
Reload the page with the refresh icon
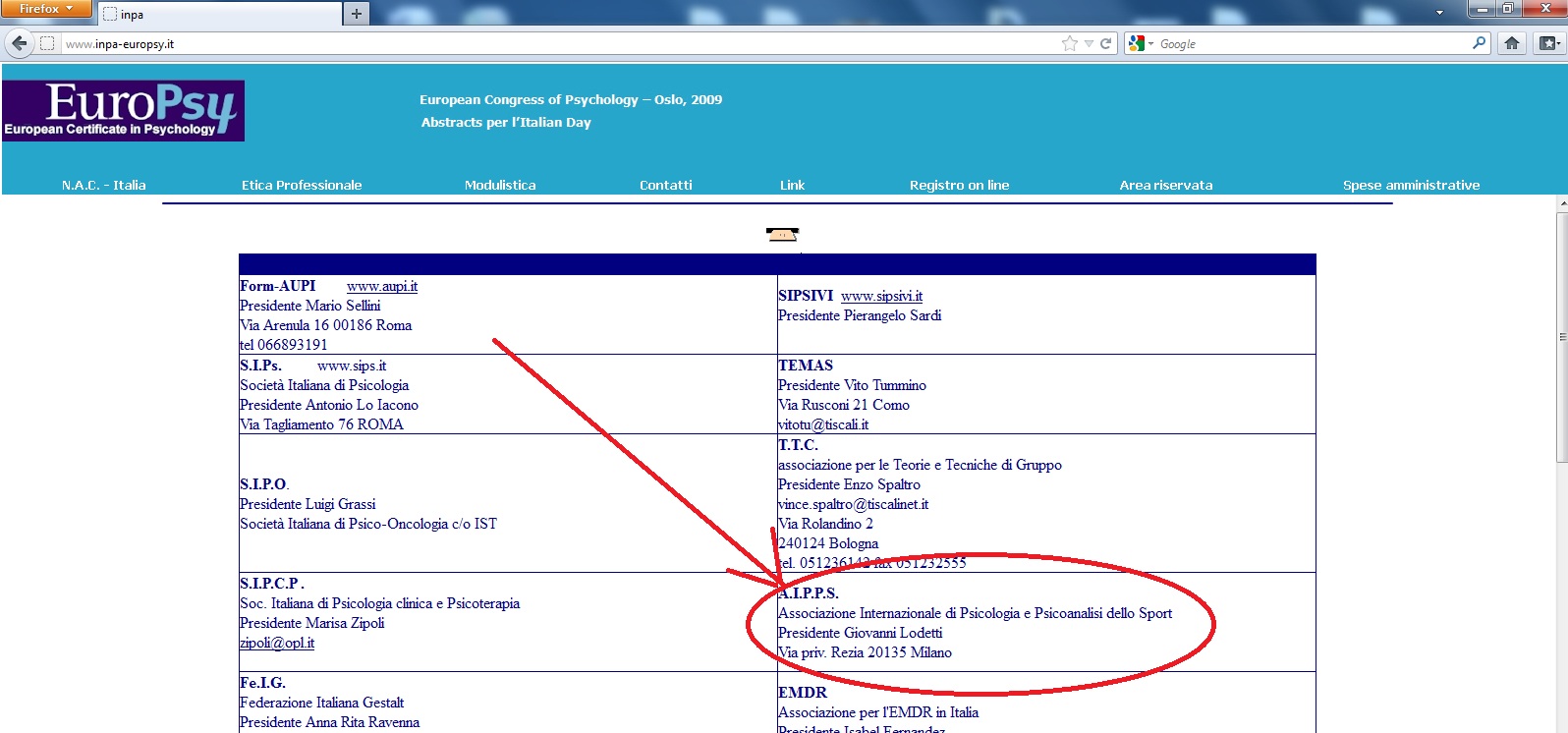[x=1106, y=43]
